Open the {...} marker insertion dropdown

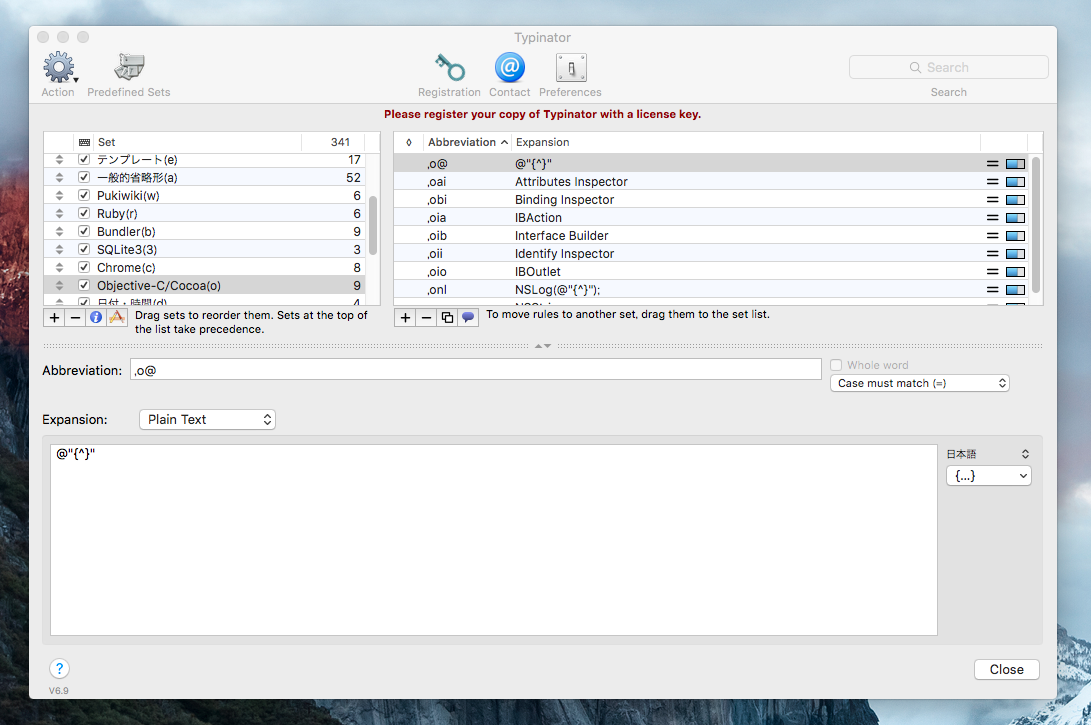tap(988, 476)
